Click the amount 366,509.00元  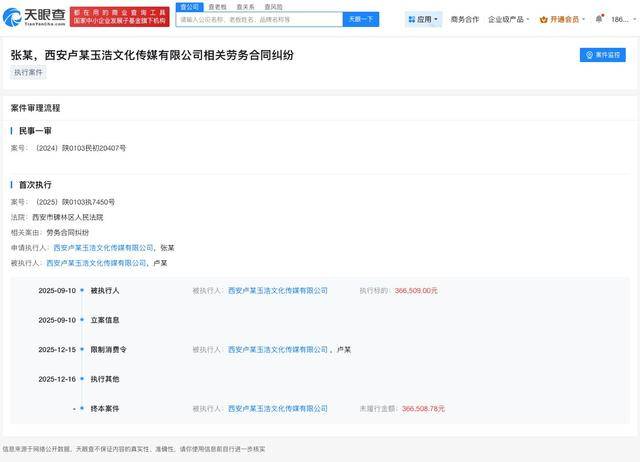click(x=416, y=291)
